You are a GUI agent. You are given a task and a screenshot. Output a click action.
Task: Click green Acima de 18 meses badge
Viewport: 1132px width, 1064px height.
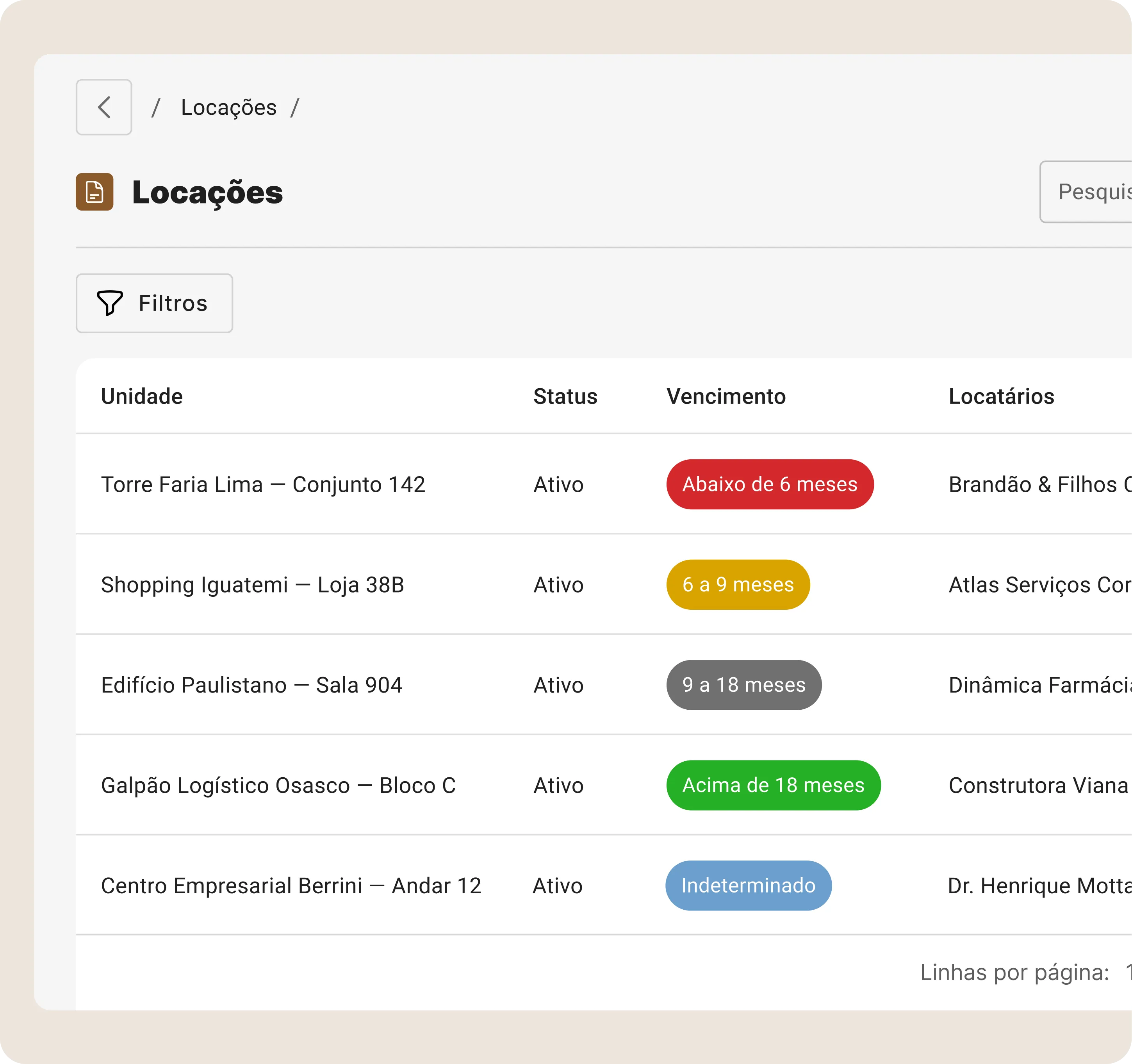point(773,785)
